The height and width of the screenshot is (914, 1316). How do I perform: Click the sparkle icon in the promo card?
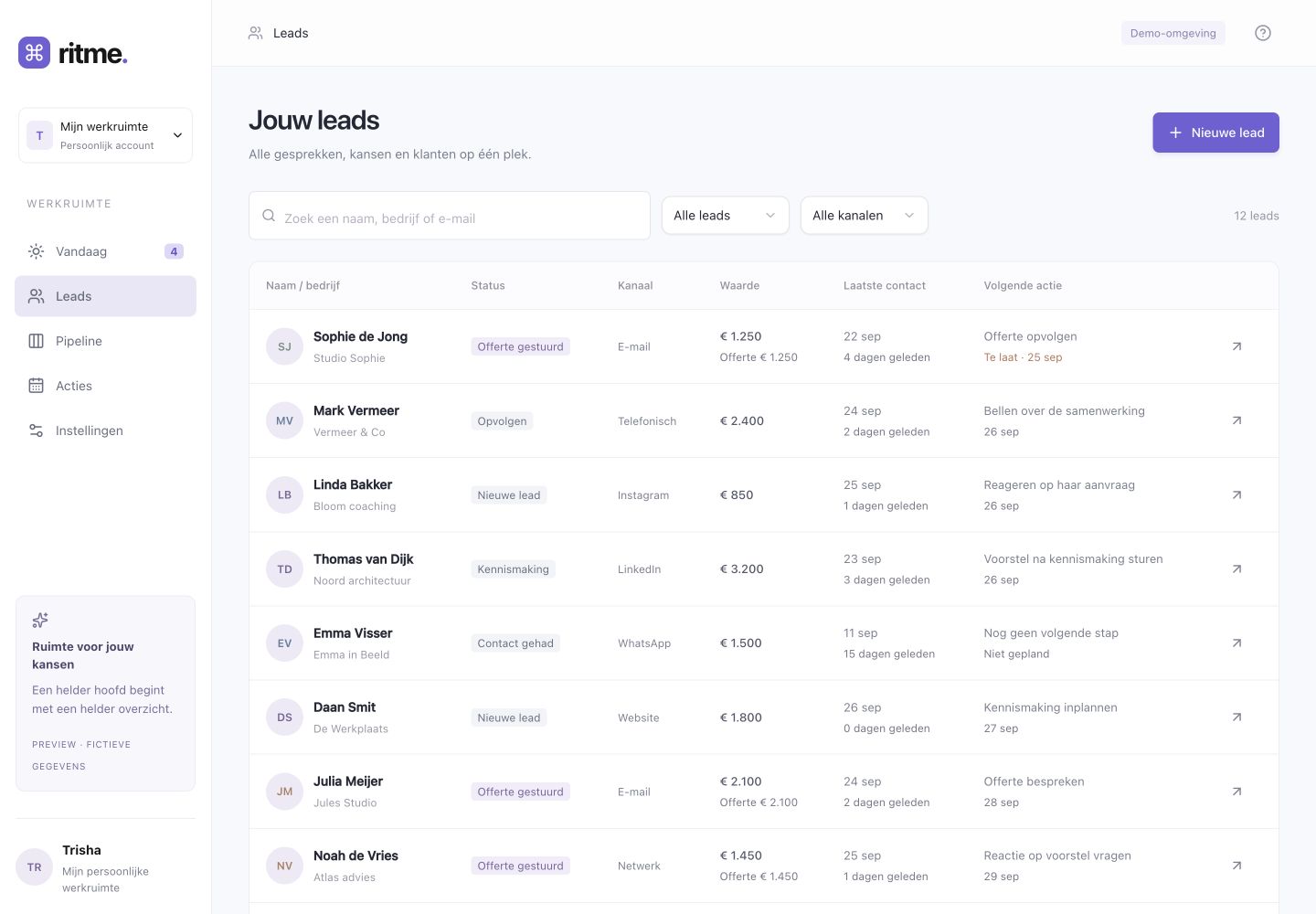[40, 621]
